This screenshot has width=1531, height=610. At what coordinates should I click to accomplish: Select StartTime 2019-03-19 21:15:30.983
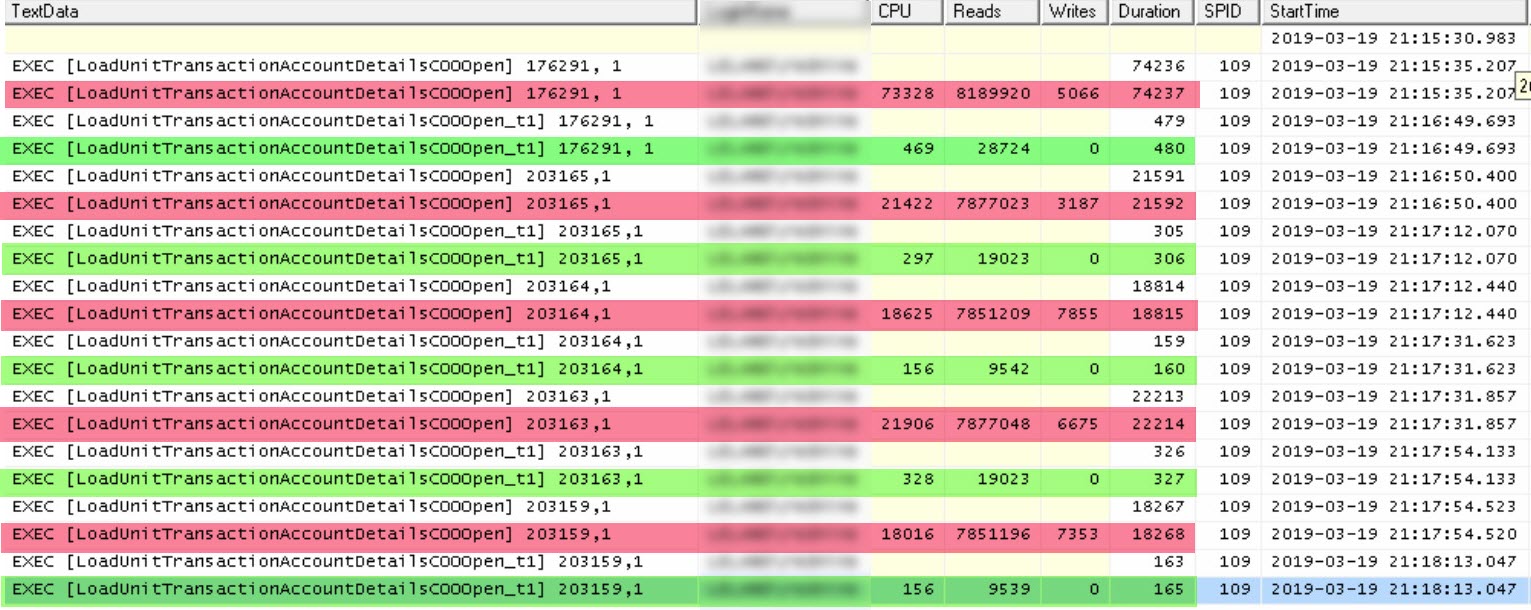(x=1393, y=38)
